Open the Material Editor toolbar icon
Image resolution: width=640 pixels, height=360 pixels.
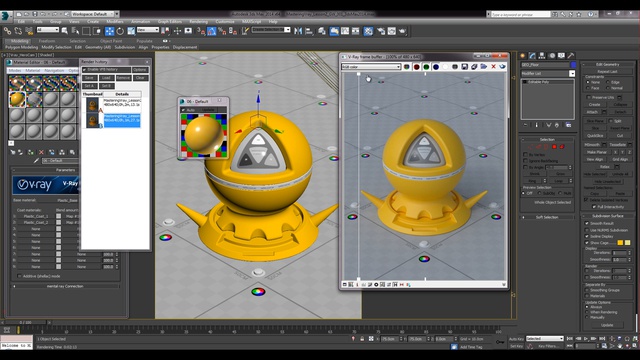click(x=368, y=31)
